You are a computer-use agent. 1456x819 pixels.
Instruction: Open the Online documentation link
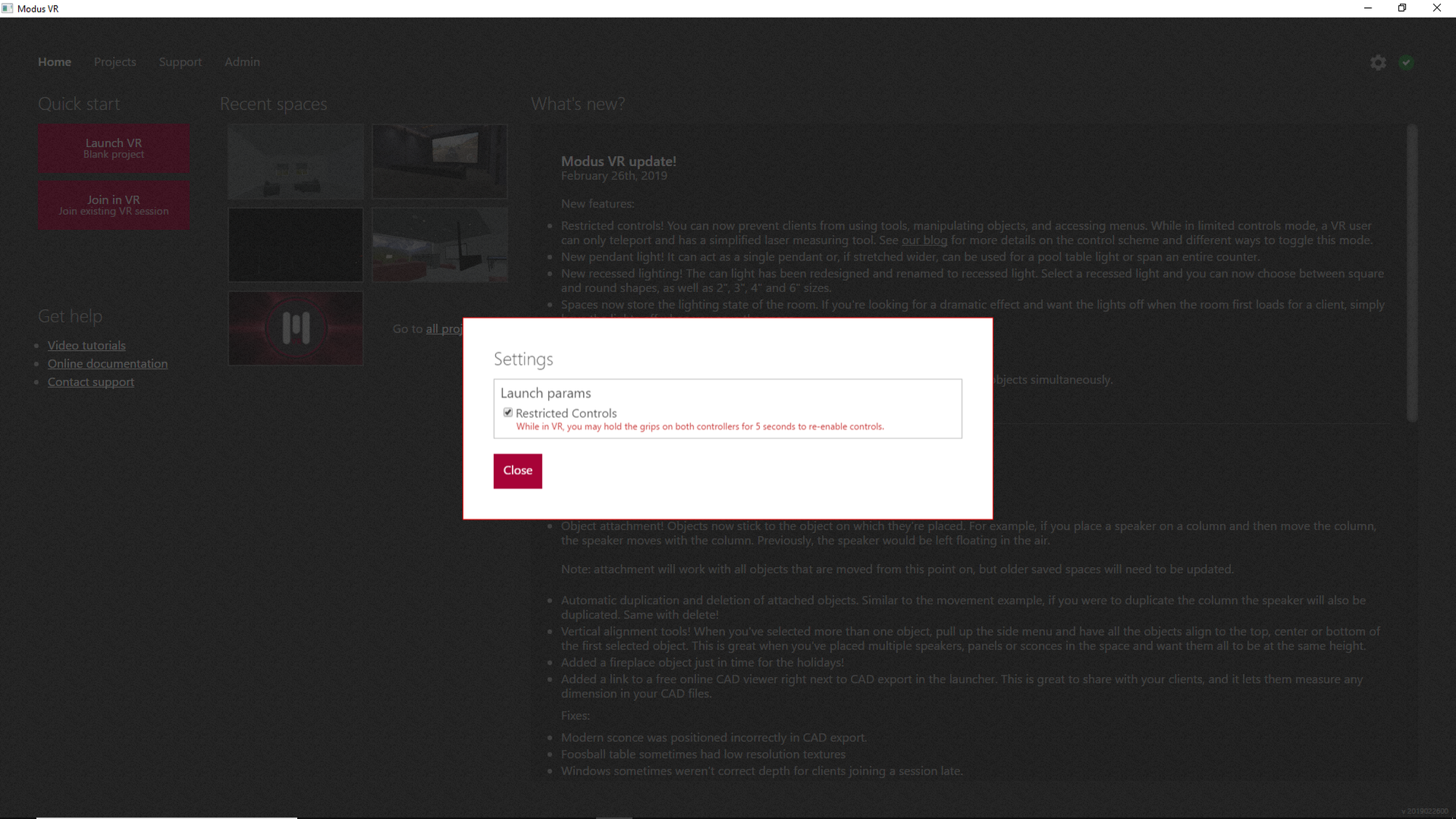tap(108, 363)
